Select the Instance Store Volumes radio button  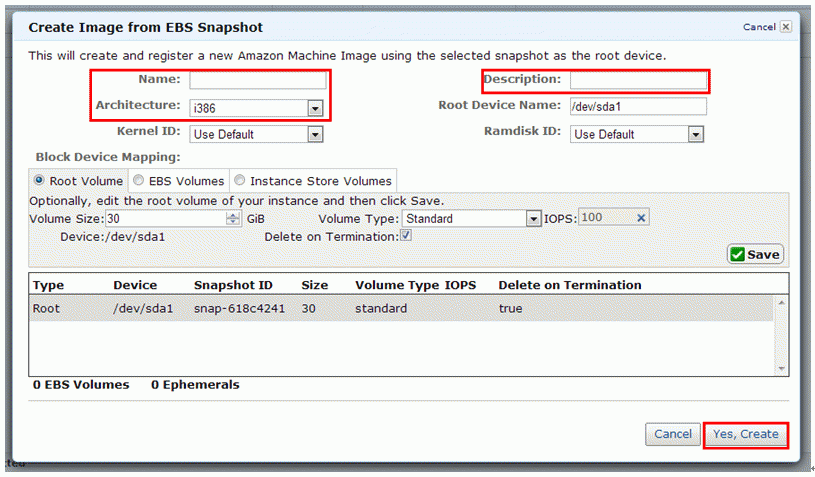pyautogui.click(x=239, y=180)
